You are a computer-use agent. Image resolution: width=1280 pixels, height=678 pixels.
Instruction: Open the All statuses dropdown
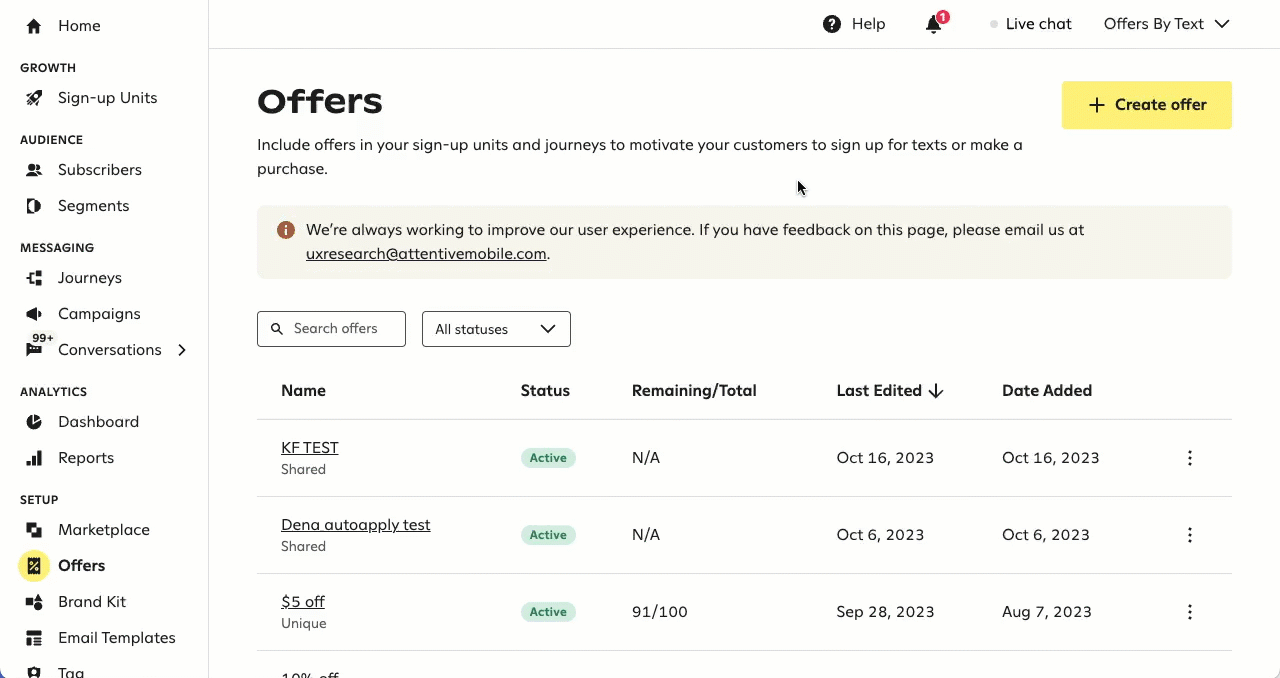click(496, 328)
